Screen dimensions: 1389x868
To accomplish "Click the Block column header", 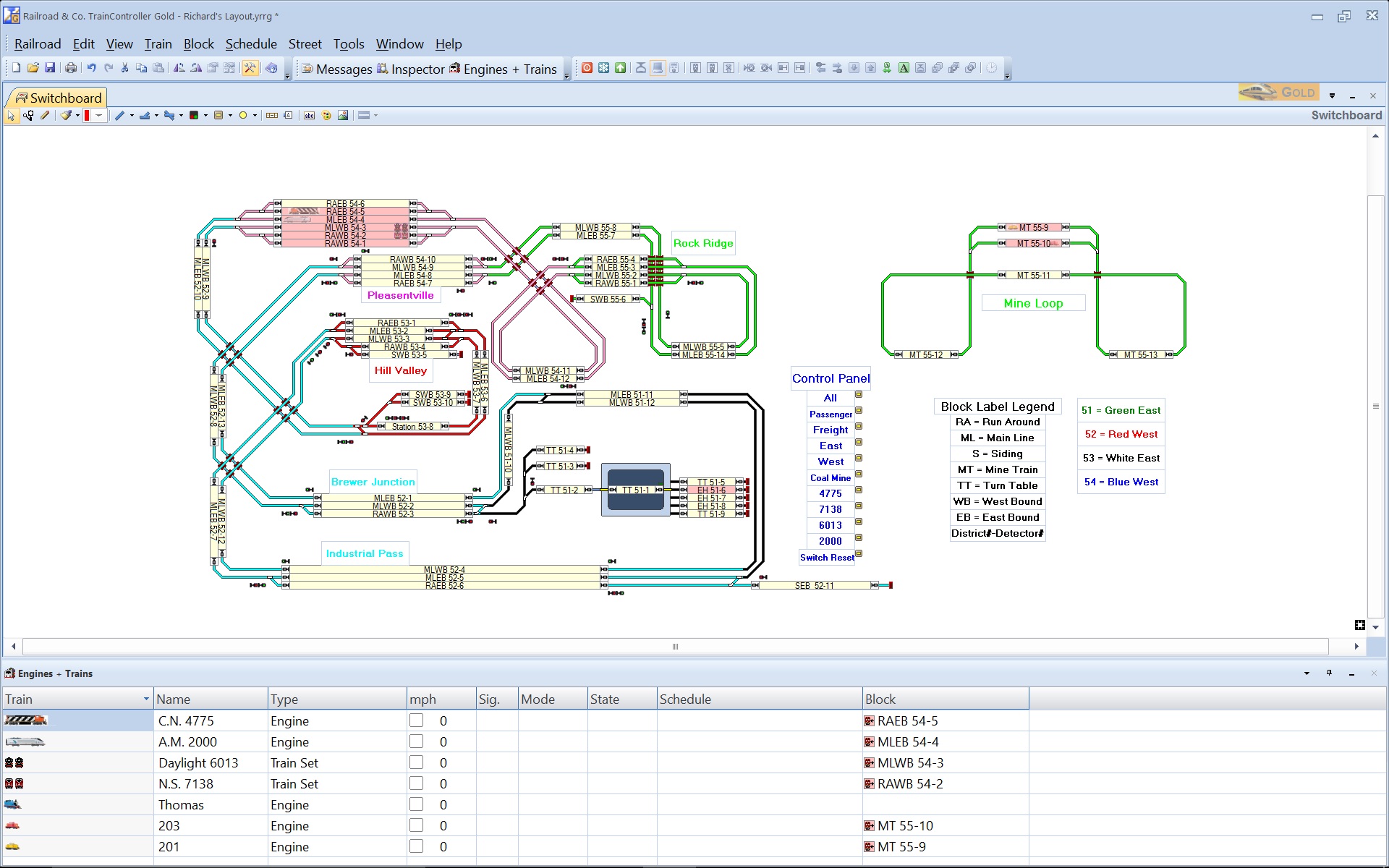I will pyautogui.click(x=945, y=699).
